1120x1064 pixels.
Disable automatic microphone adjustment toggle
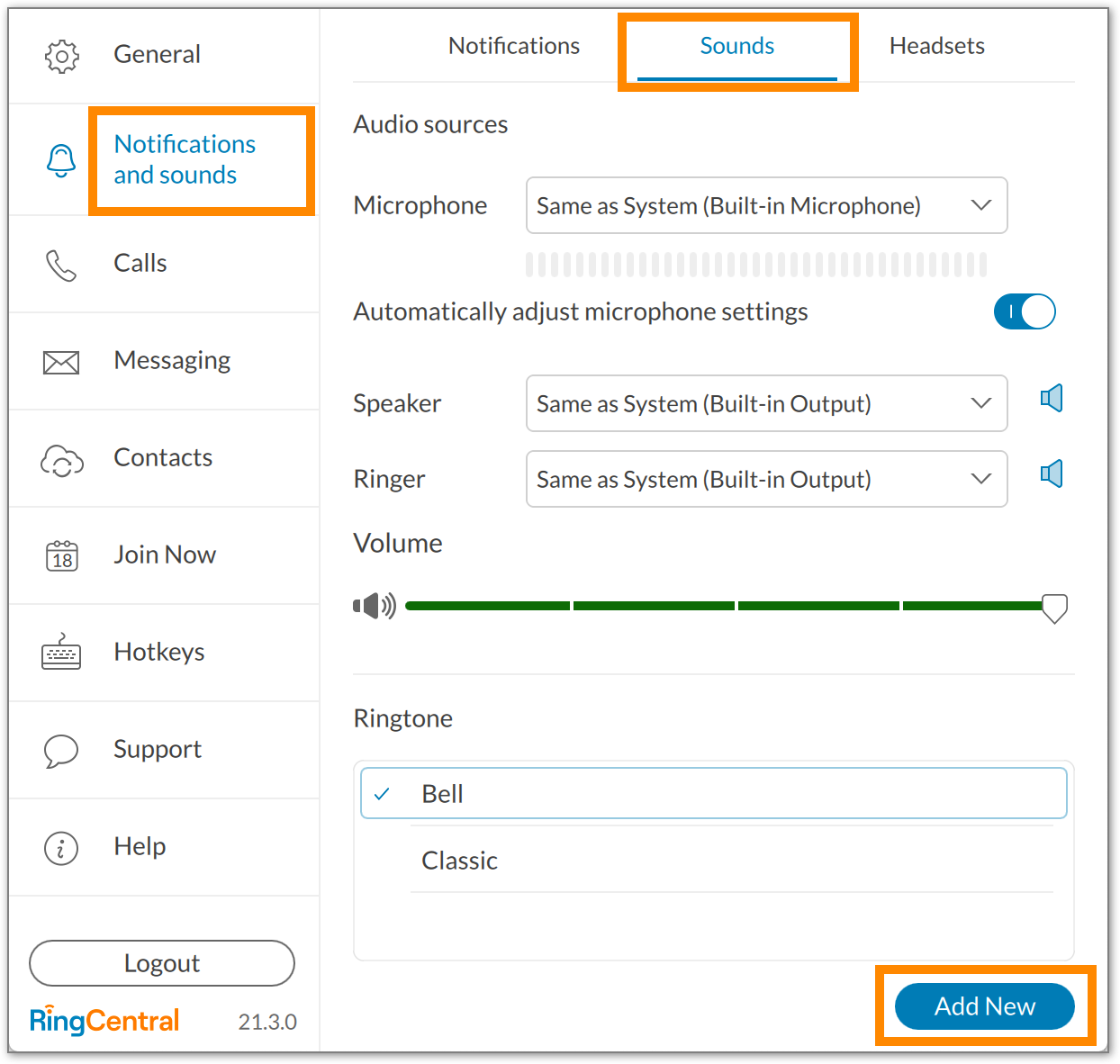(x=1025, y=311)
